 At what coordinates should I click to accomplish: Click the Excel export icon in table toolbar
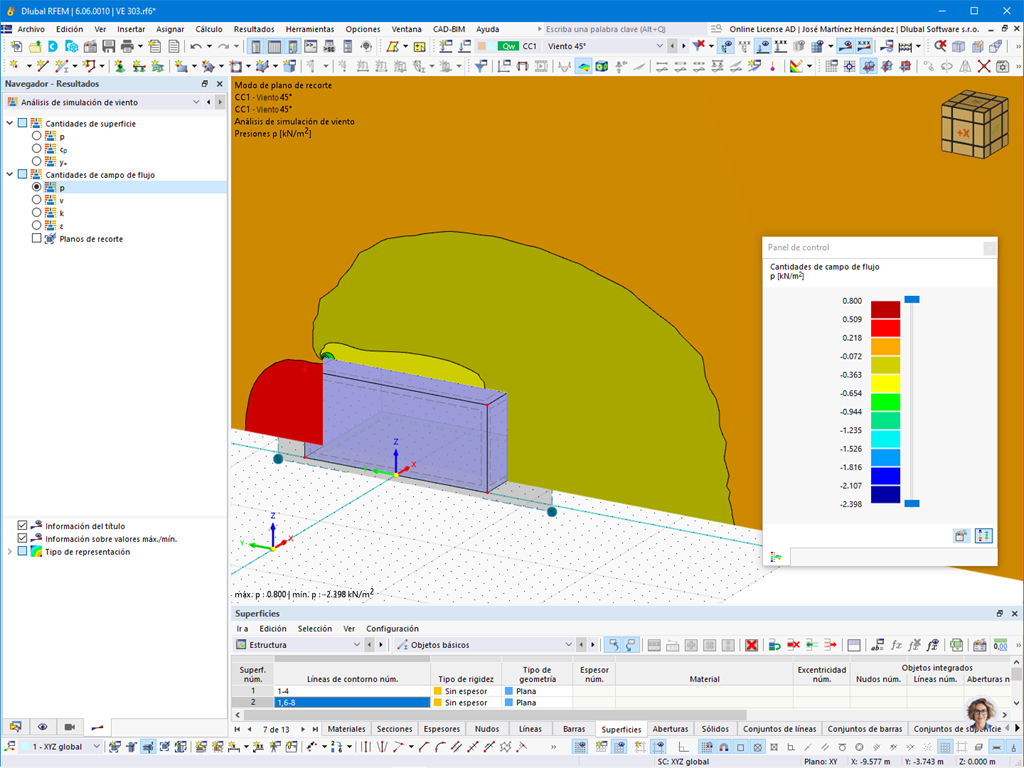956,645
